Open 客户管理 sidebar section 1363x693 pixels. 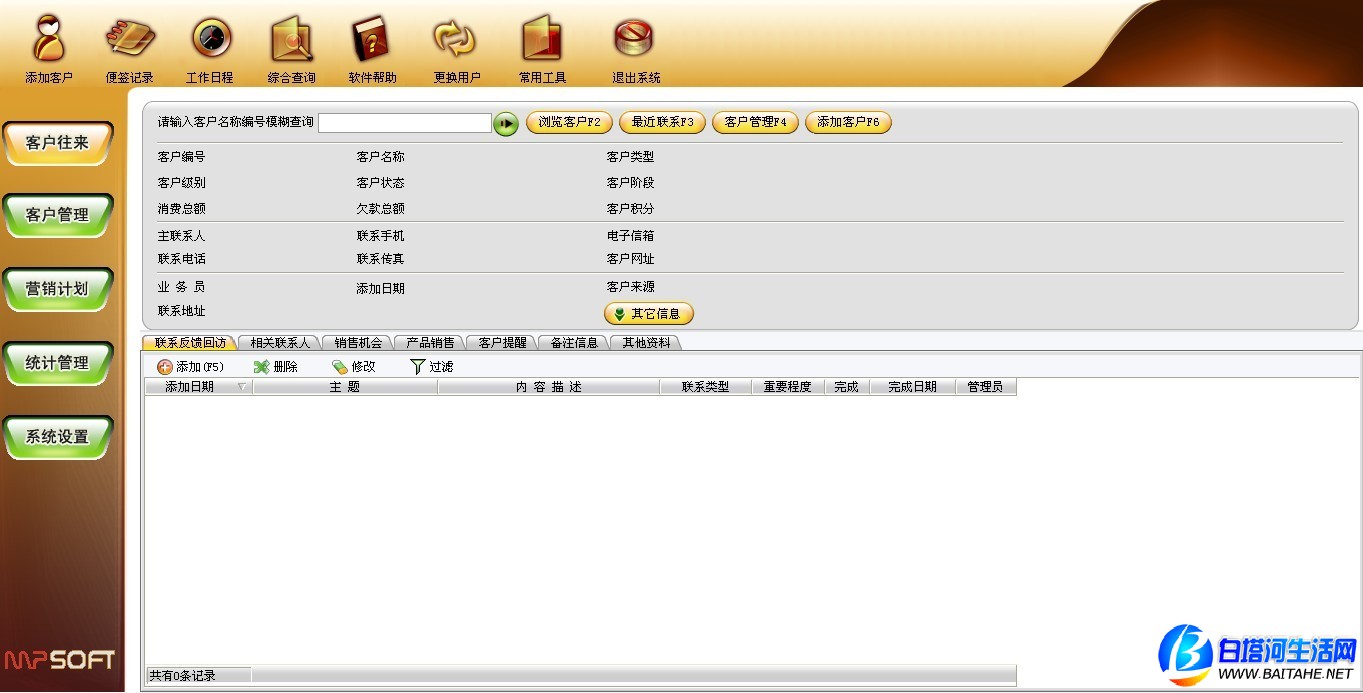pos(58,215)
